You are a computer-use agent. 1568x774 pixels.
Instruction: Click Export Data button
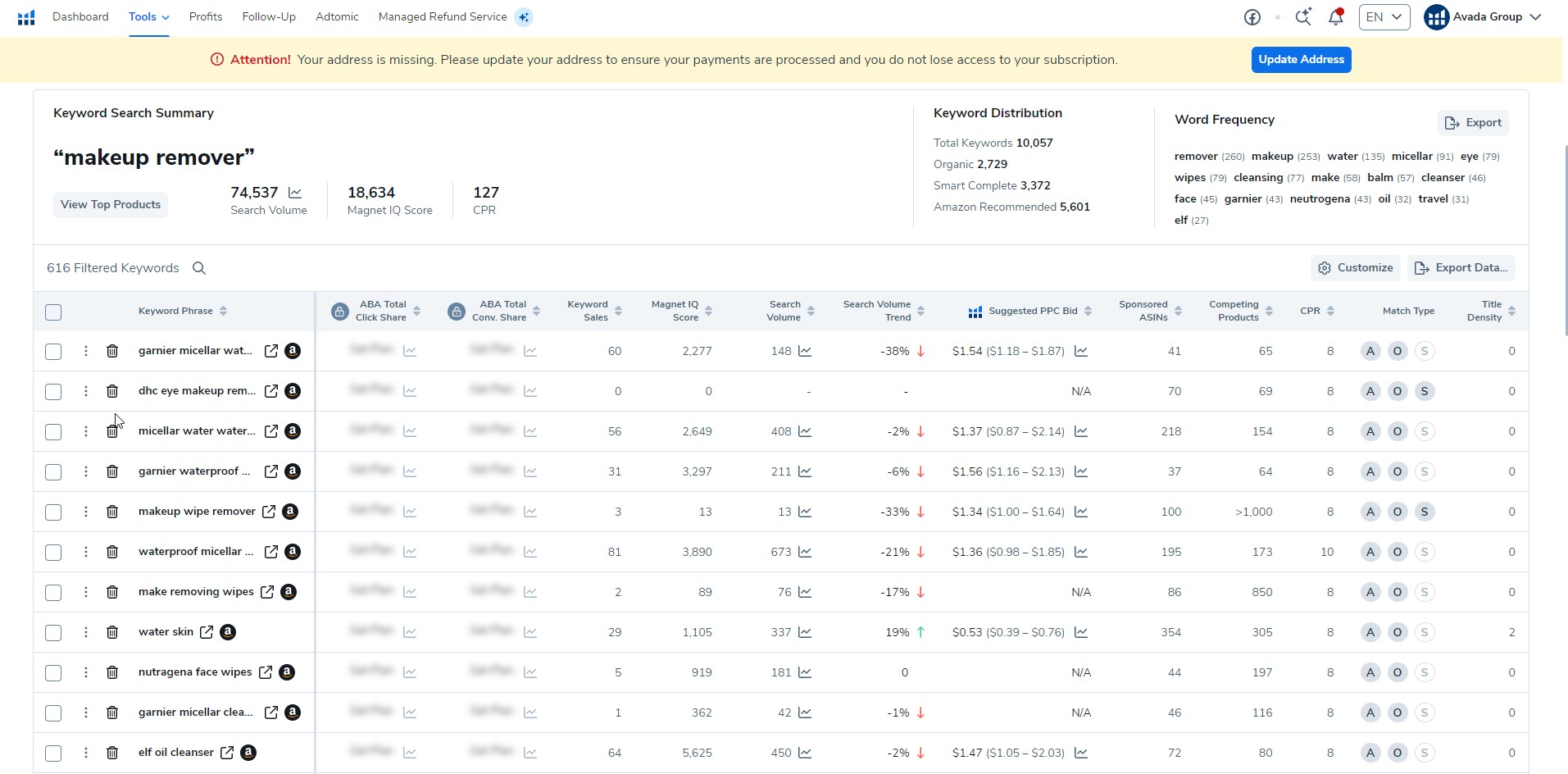click(x=1461, y=268)
